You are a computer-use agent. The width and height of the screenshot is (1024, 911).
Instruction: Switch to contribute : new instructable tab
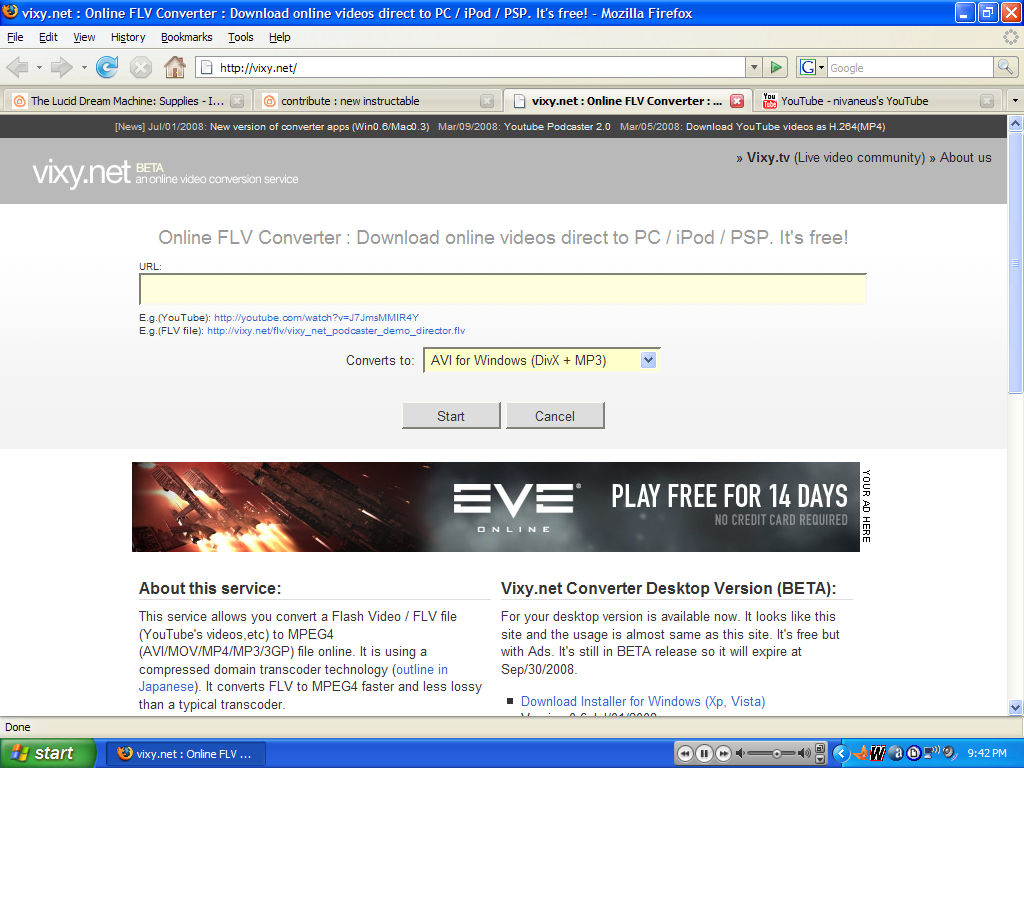pos(377,101)
